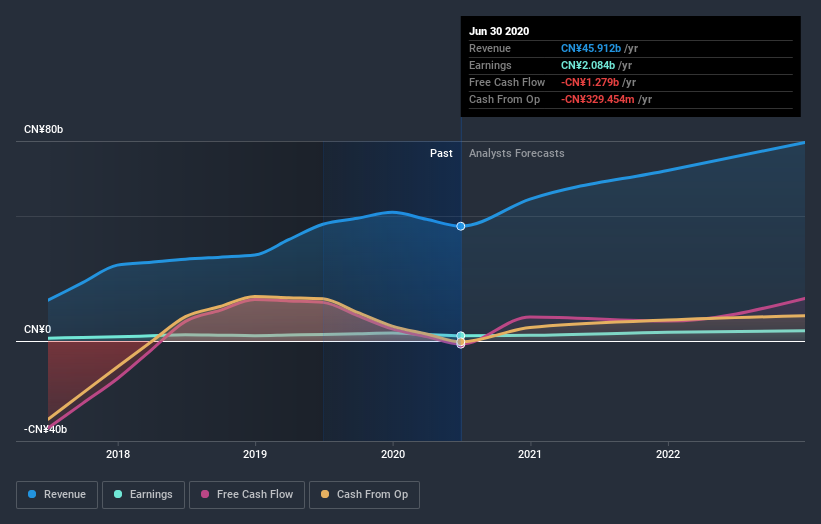The image size is (821, 524).
Task: Click the CN¥2.084b earnings value
Action: point(587,65)
